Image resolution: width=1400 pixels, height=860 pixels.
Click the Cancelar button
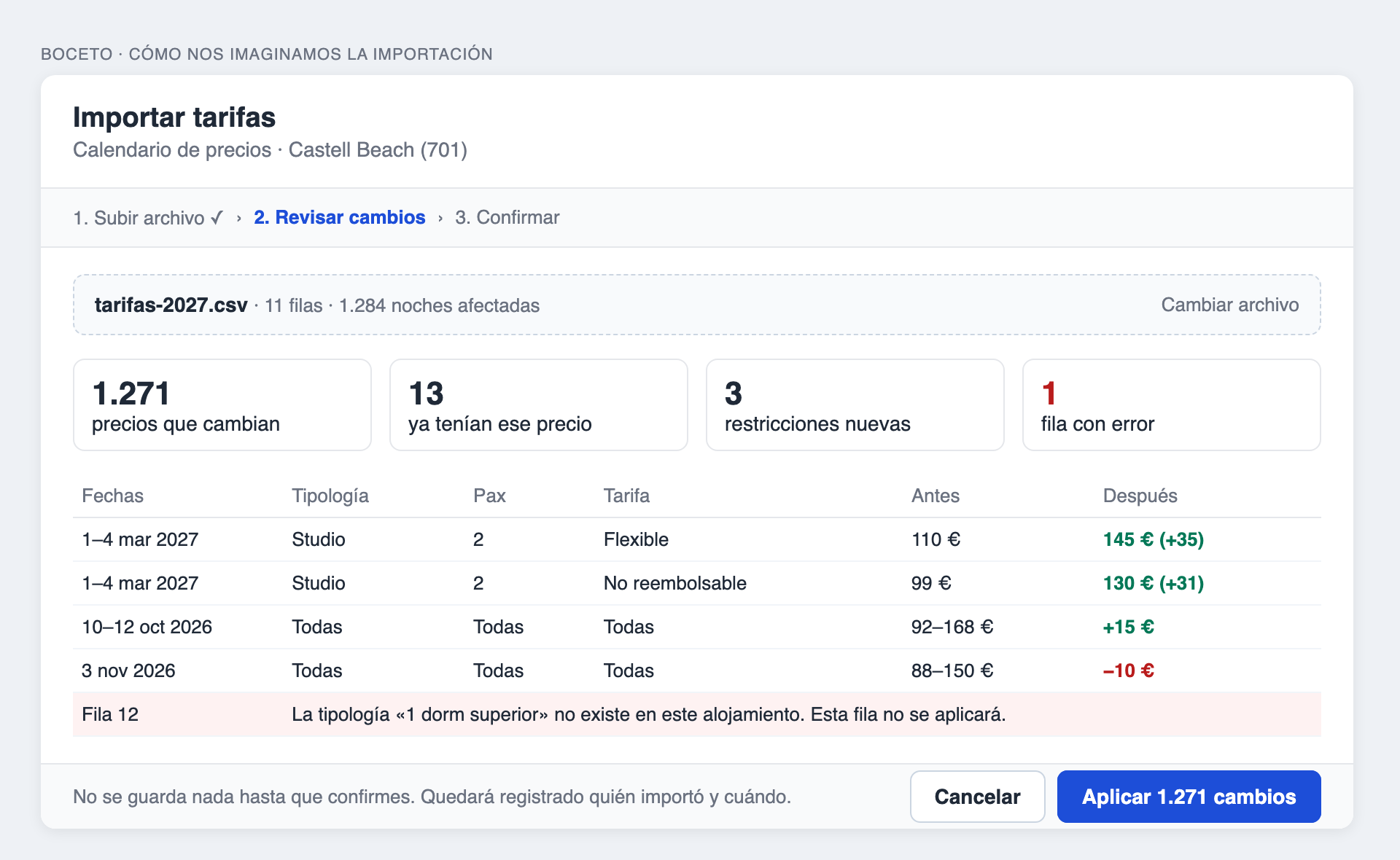(x=977, y=797)
